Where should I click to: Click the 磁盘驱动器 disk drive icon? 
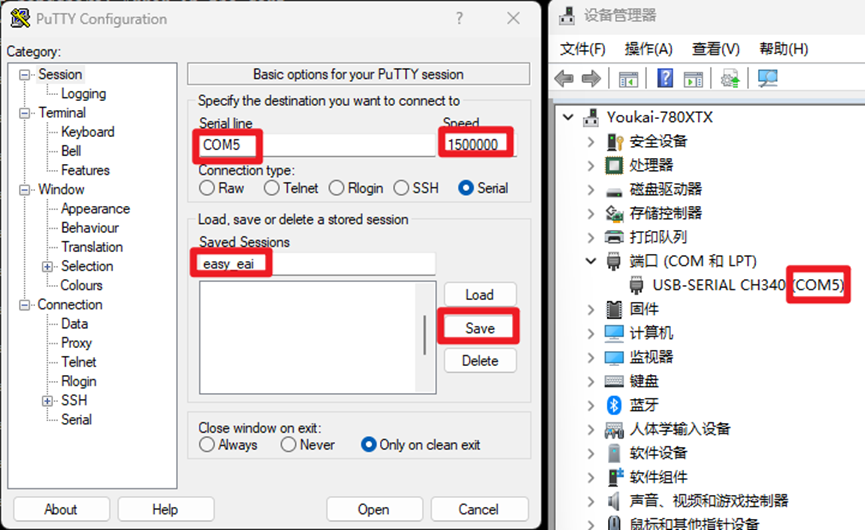click(x=614, y=191)
